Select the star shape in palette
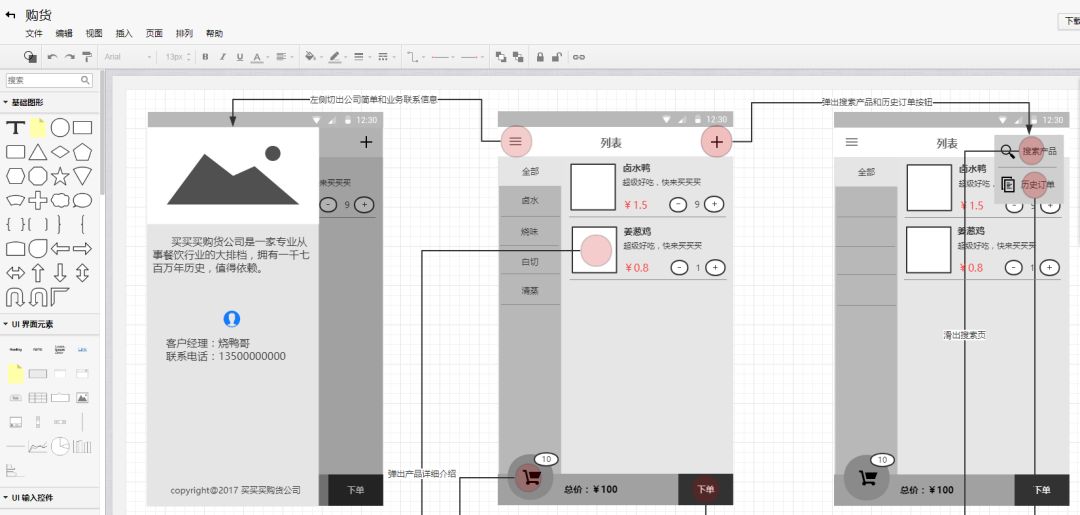Viewport: 1080px width, 515px height. pos(60,176)
